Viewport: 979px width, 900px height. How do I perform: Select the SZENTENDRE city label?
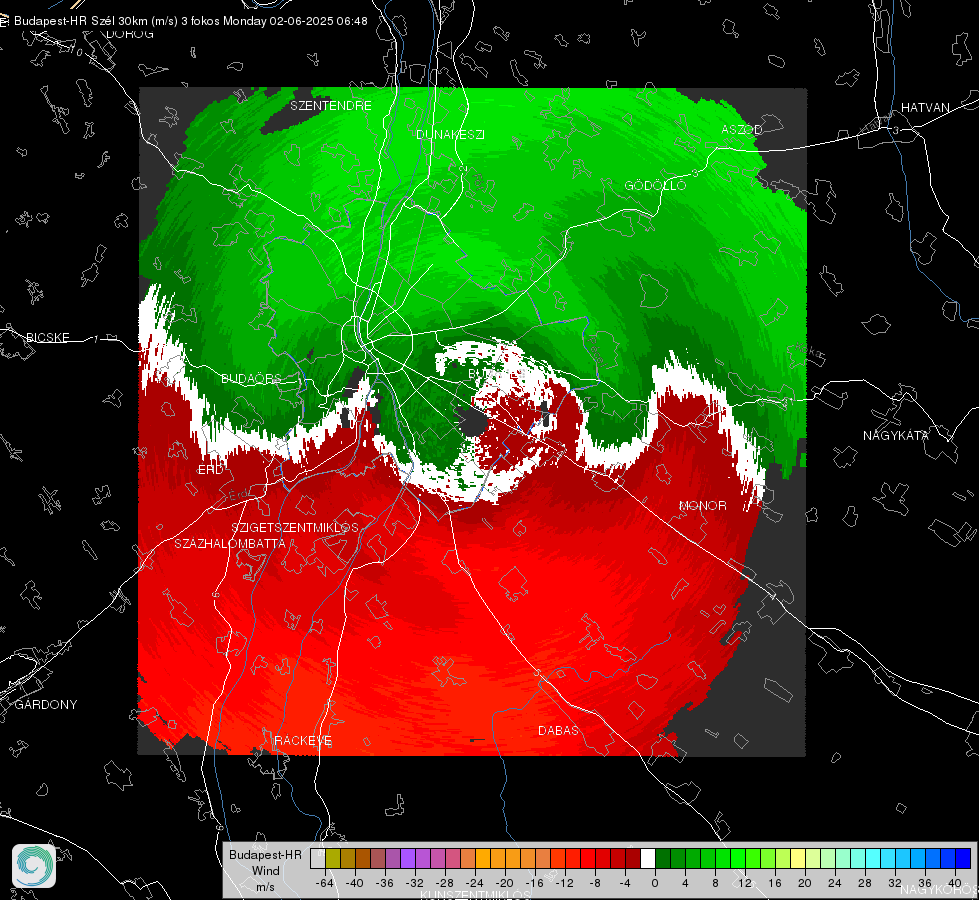click(331, 106)
